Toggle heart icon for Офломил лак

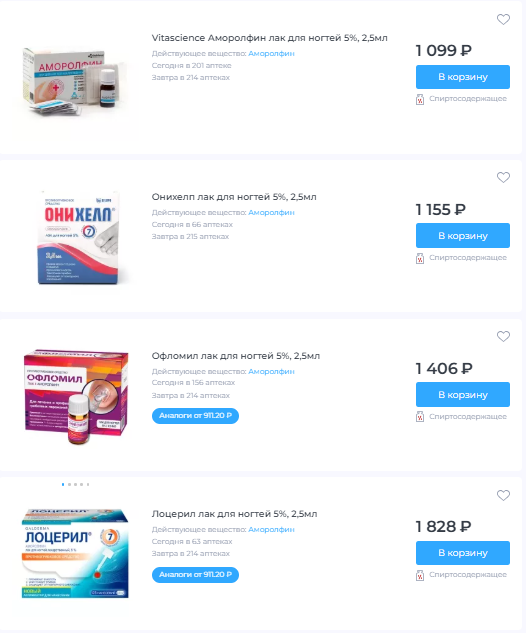coord(503,336)
